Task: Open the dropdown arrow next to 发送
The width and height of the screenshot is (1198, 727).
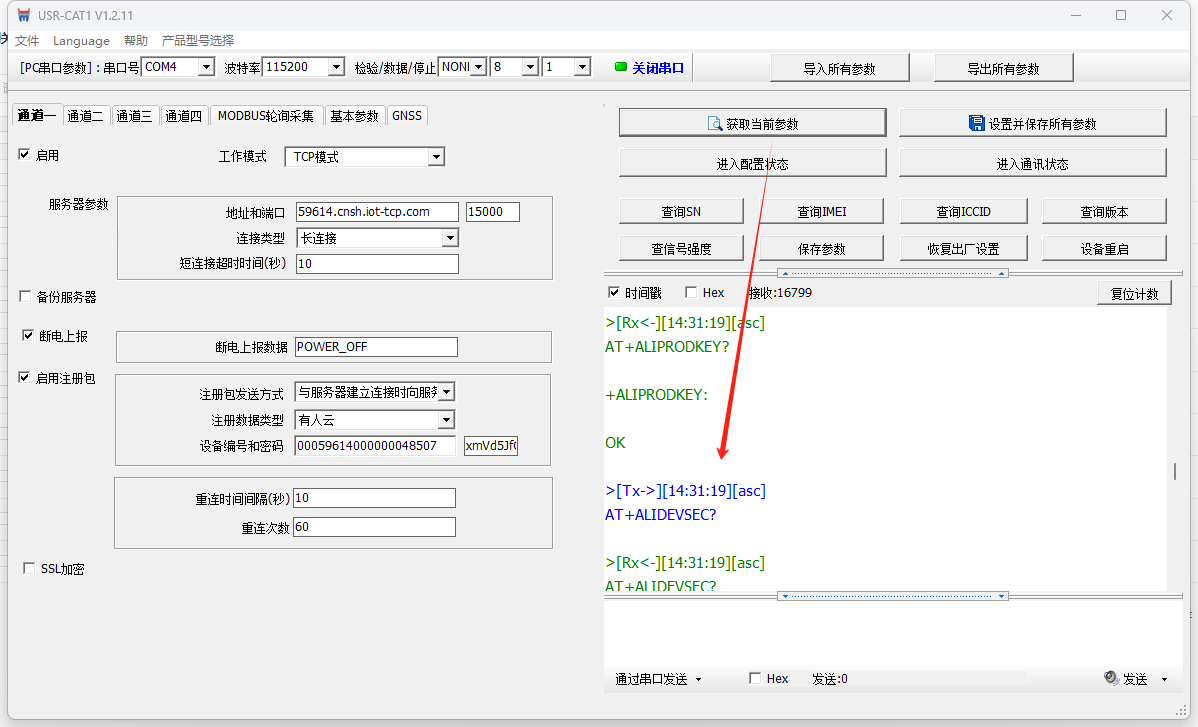Action: coord(1164,679)
